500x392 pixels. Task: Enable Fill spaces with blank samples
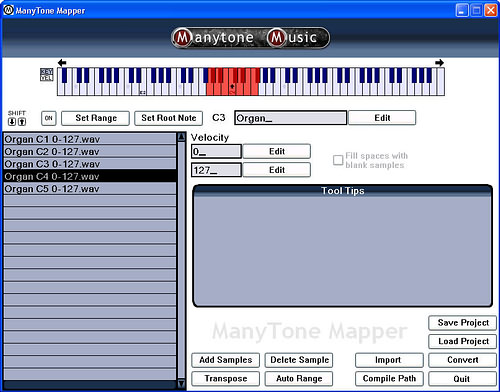pyautogui.click(x=338, y=160)
